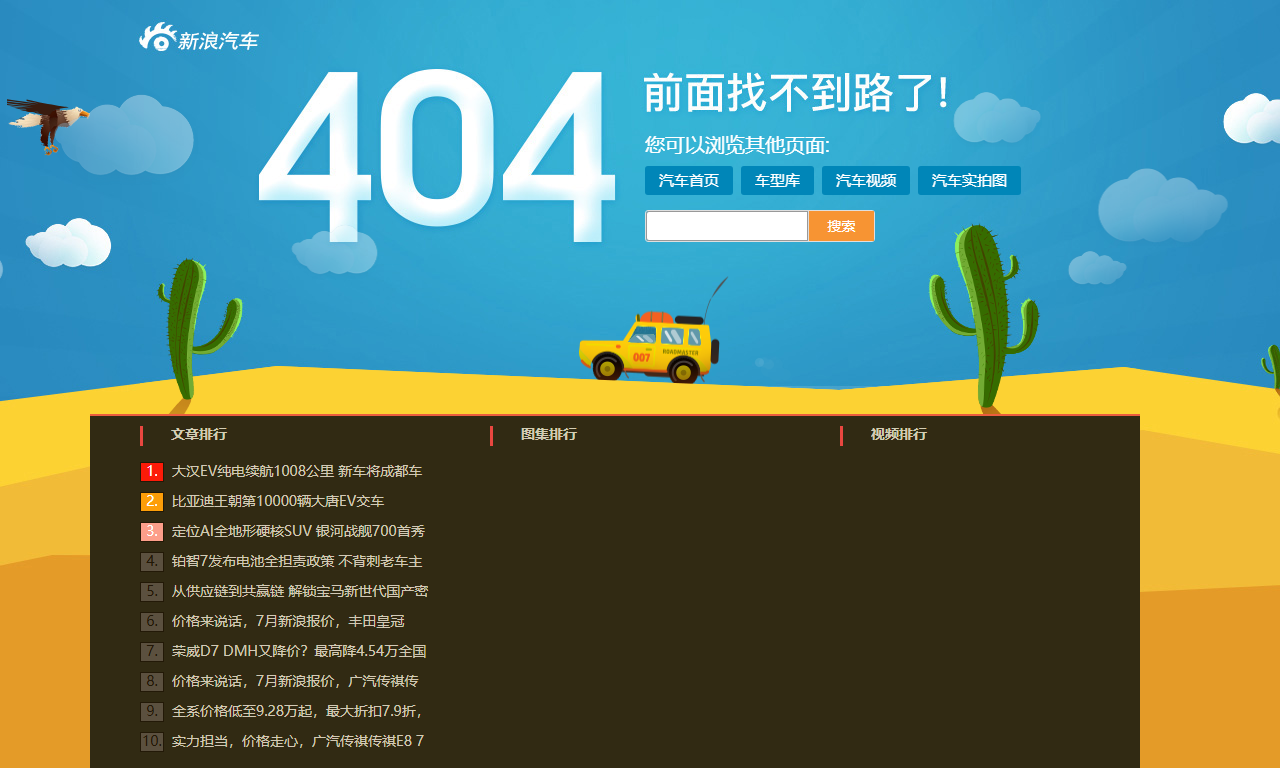The height and width of the screenshot is (768, 1280).
Task: Click the 前面找不到路了! heading
Action: coord(796,93)
